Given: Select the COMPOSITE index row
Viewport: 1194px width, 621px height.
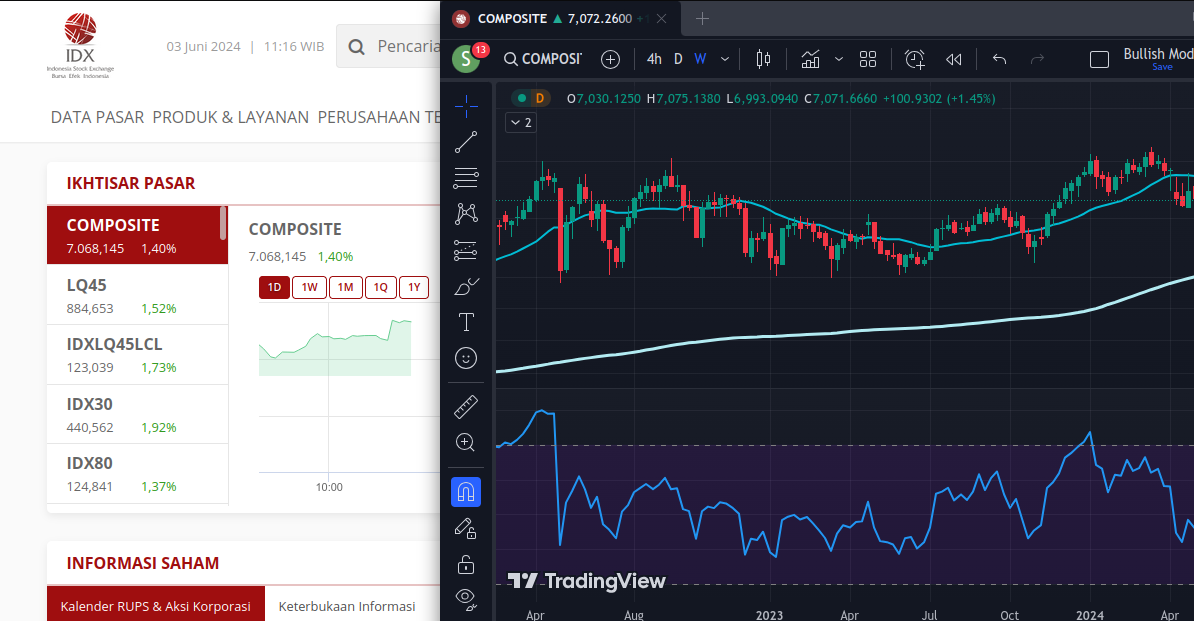Looking at the screenshot, I should pyautogui.click(x=137, y=235).
